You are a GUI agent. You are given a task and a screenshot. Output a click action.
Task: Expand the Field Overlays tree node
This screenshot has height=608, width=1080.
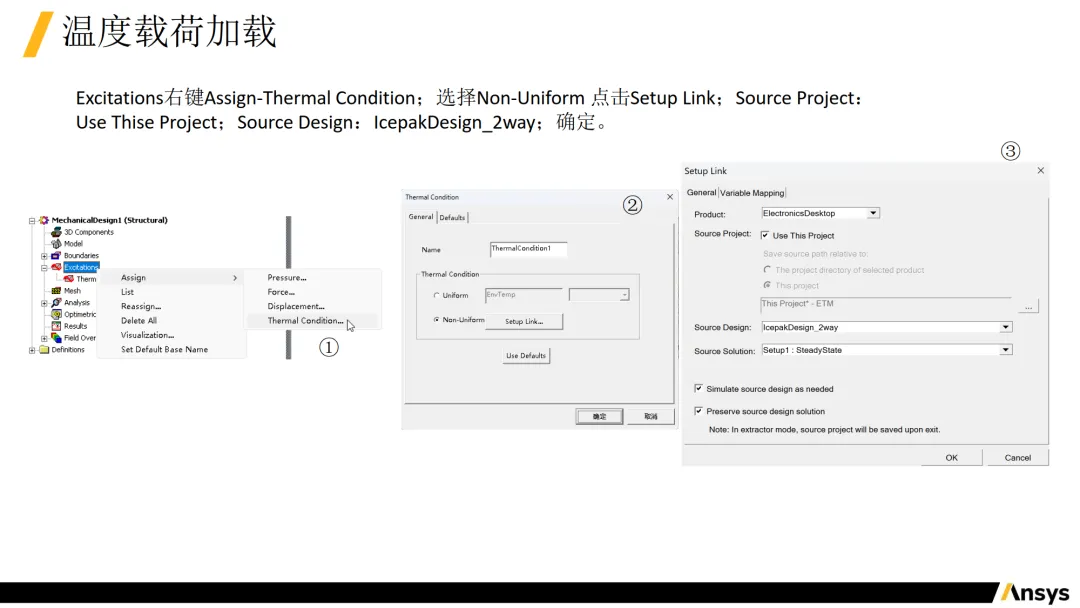pos(44,338)
